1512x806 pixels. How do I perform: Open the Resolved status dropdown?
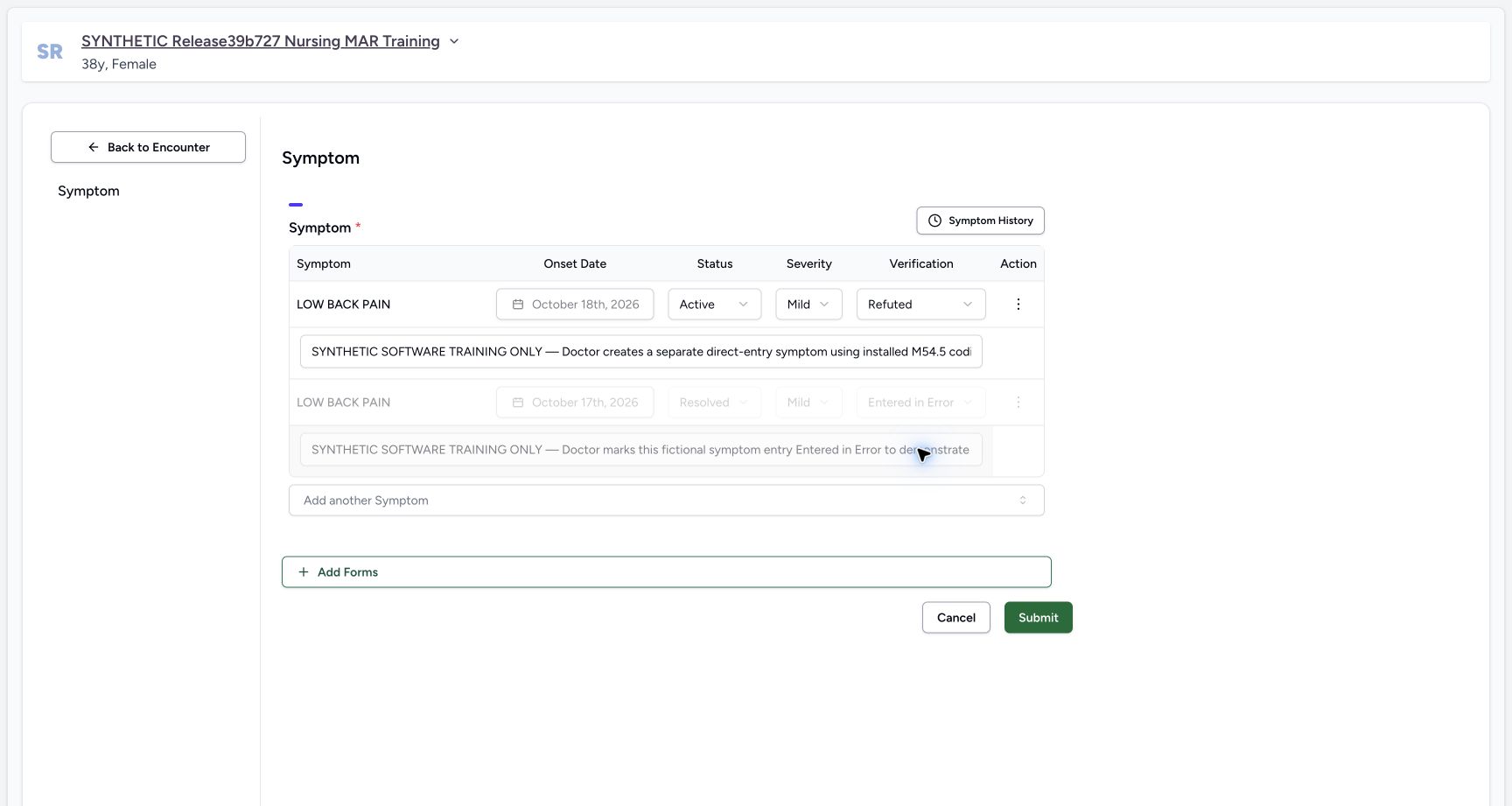pos(715,403)
